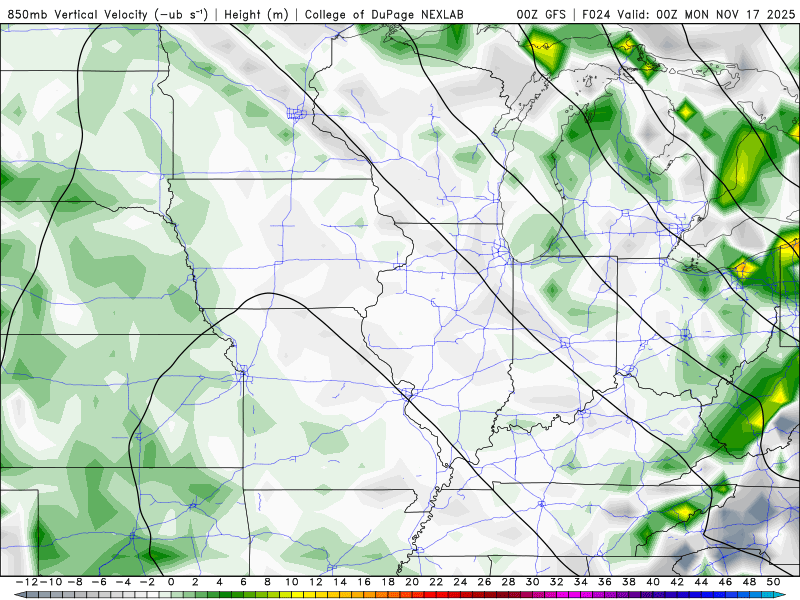Click the -10 colorbar label
Image resolution: width=800 pixels, height=600 pixels.
coord(51,582)
